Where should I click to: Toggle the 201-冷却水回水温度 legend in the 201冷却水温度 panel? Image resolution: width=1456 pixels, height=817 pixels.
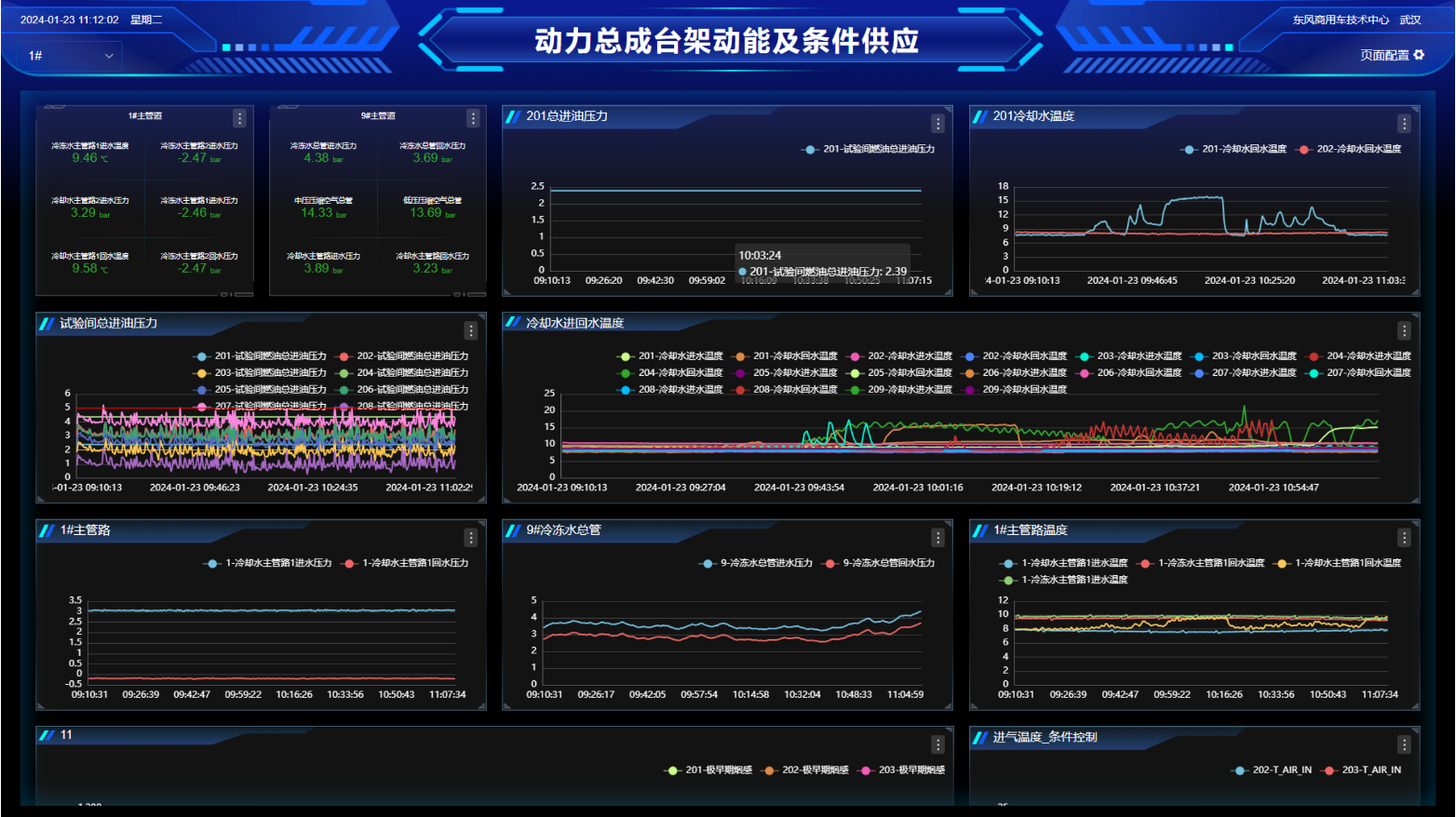pyautogui.click(x=1234, y=149)
